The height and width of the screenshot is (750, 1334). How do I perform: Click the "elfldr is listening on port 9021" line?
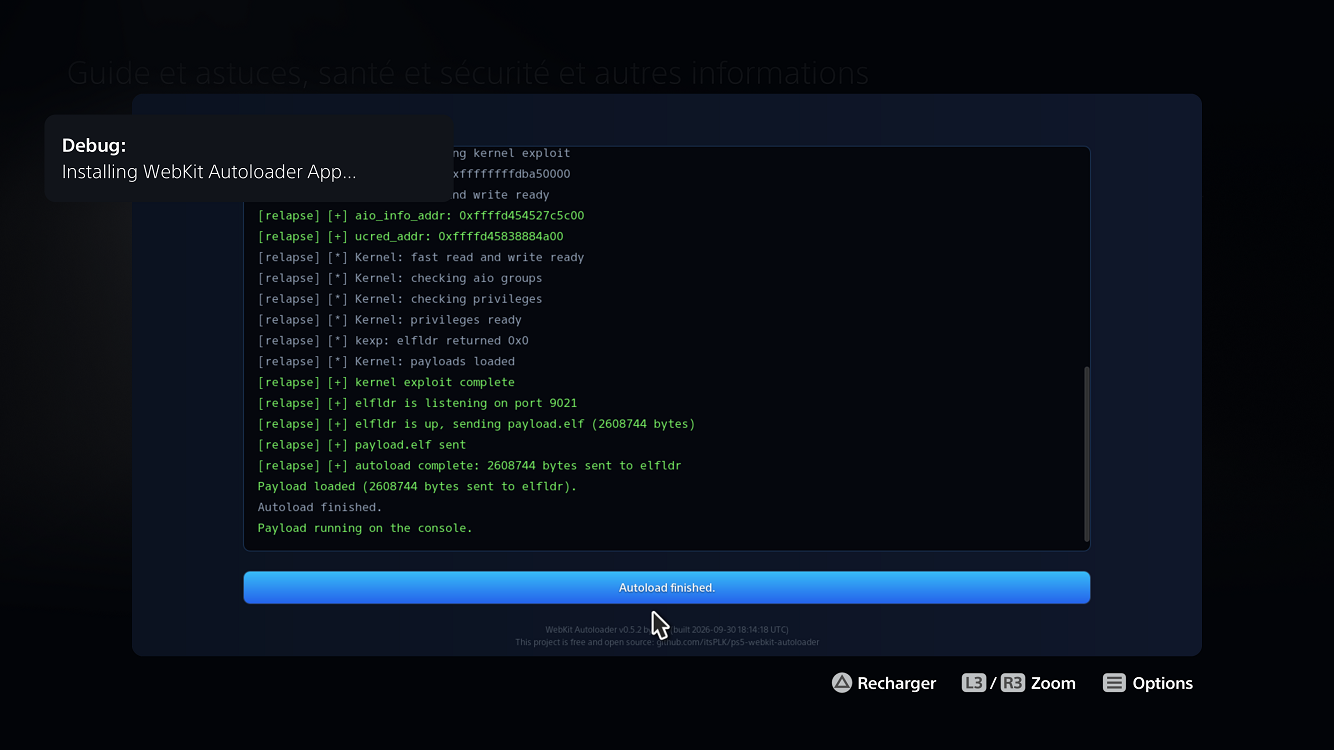418,403
